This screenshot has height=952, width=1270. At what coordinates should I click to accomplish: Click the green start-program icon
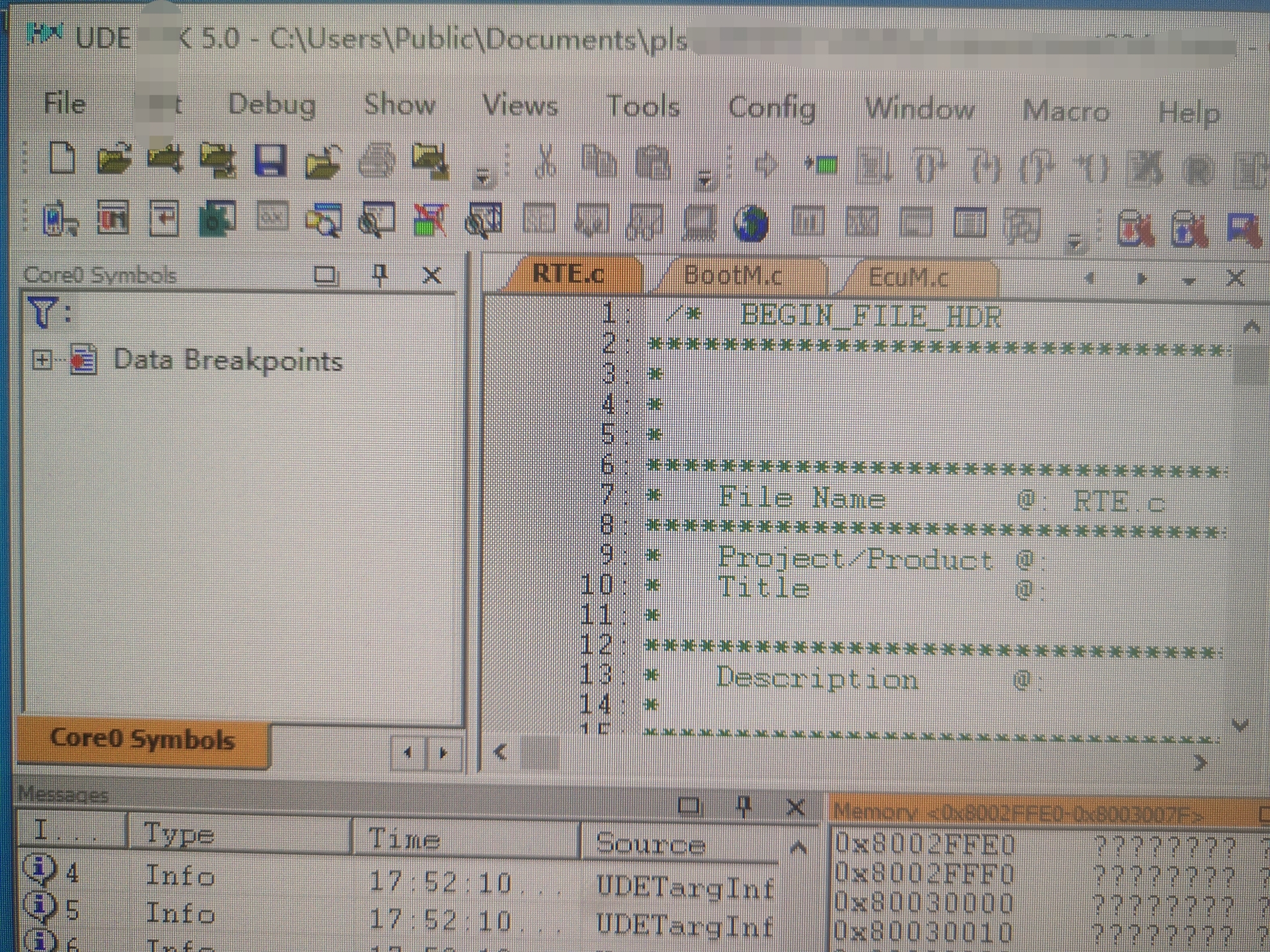[x=822, y=165]
